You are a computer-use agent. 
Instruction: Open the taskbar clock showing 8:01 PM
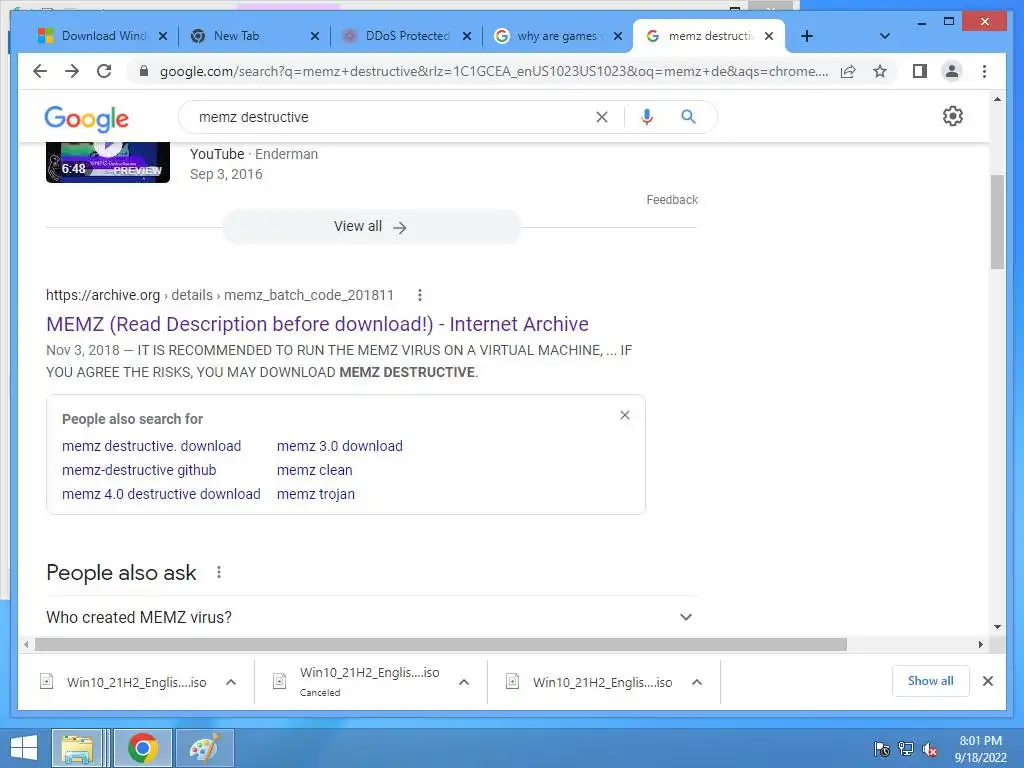click(980, 749)
